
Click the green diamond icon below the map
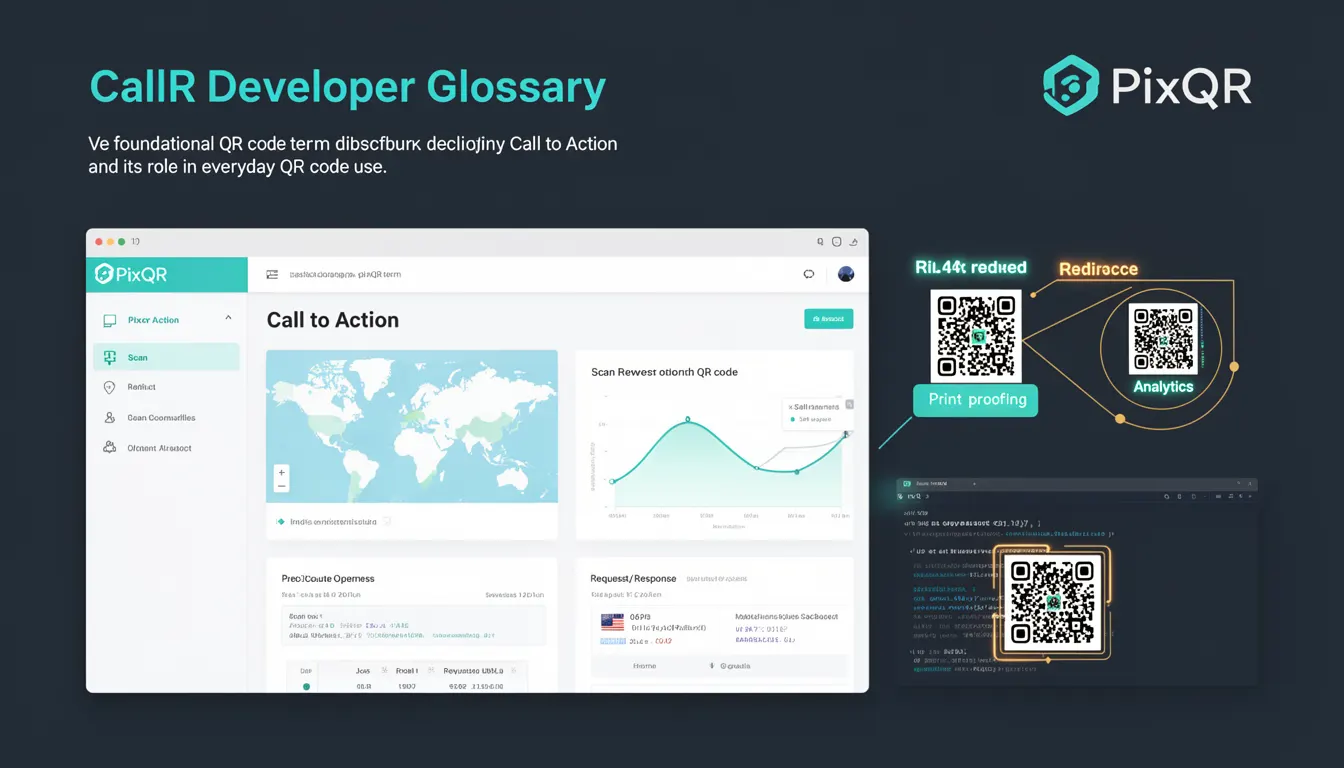tap(280, 521)
